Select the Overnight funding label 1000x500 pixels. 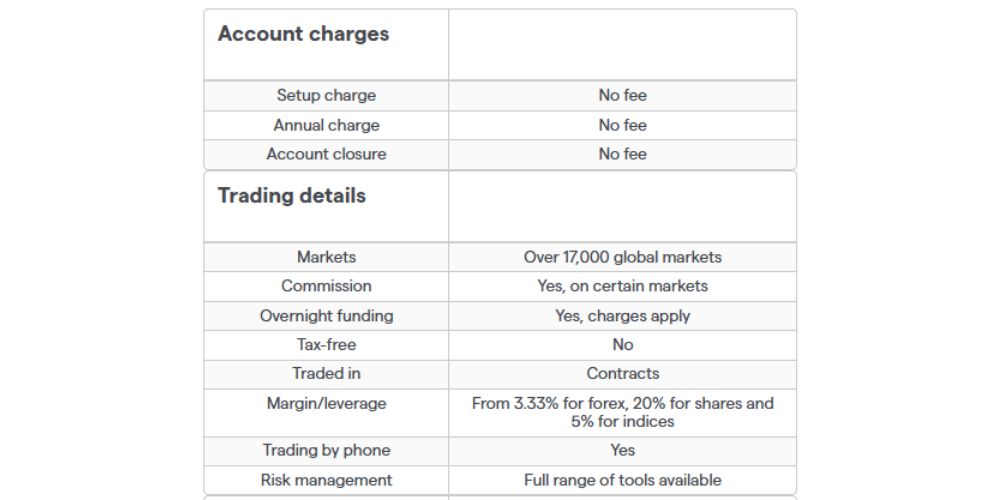coord(326,316)
